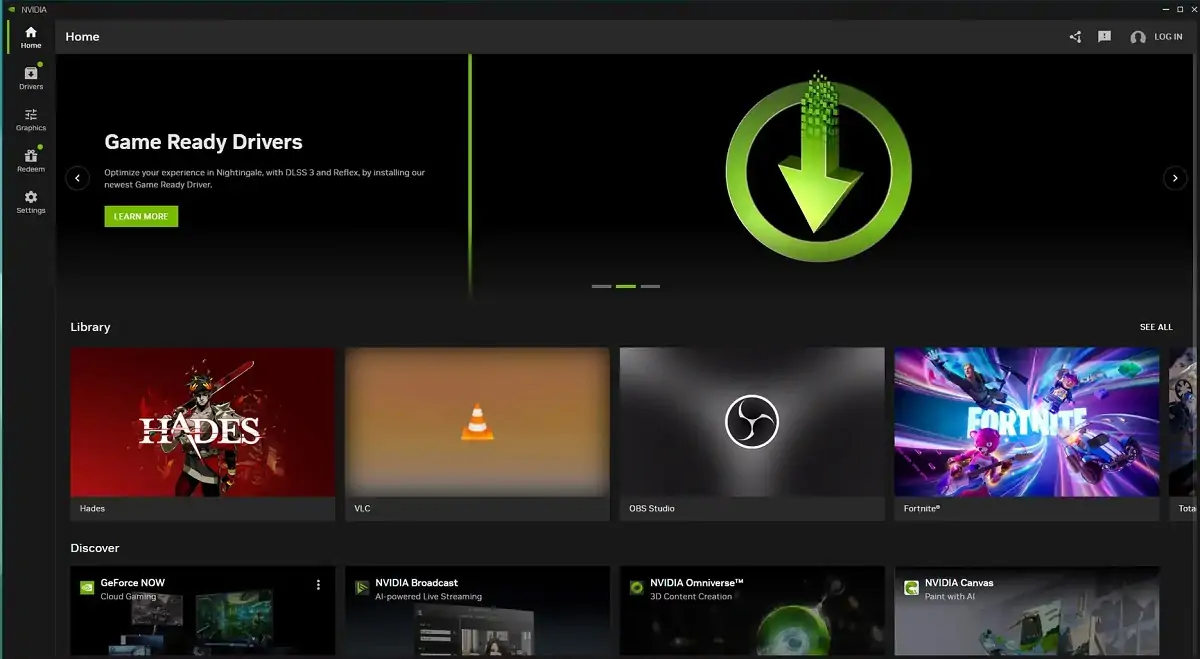
Task: Click the NVIDIA Broadcast logo icon
Action: (x=362, y=588)
